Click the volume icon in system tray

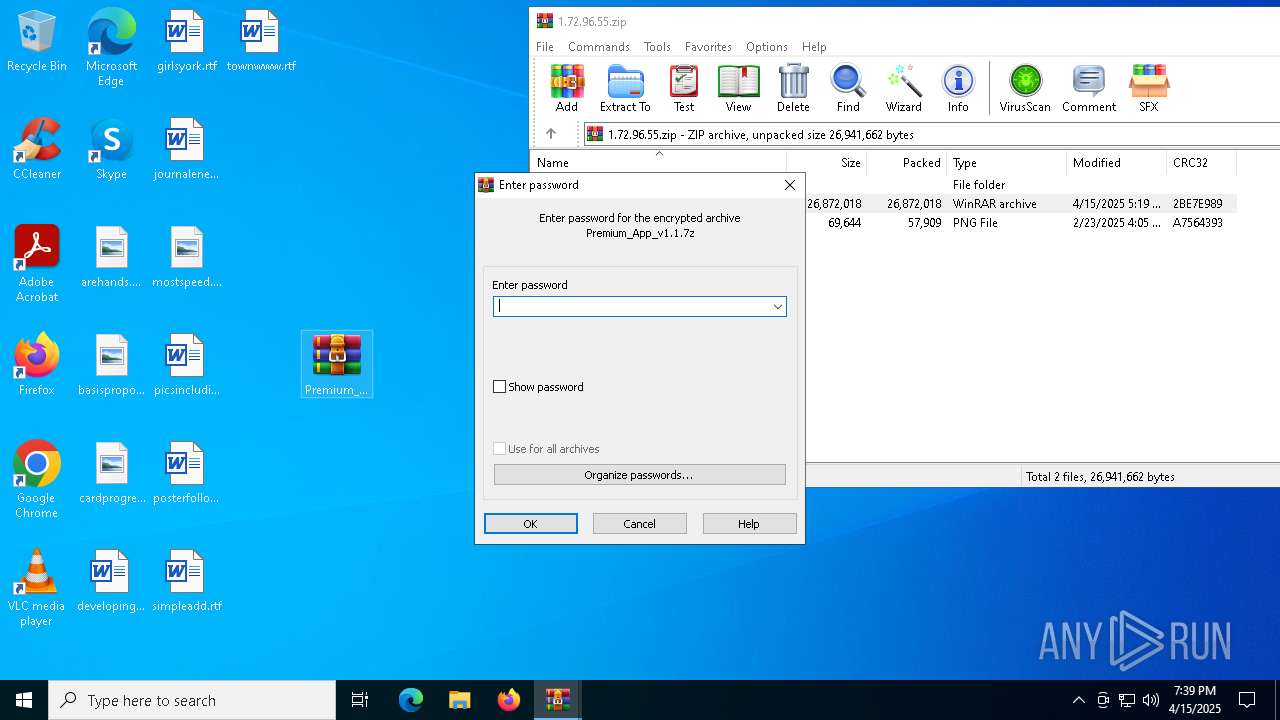1150,700
